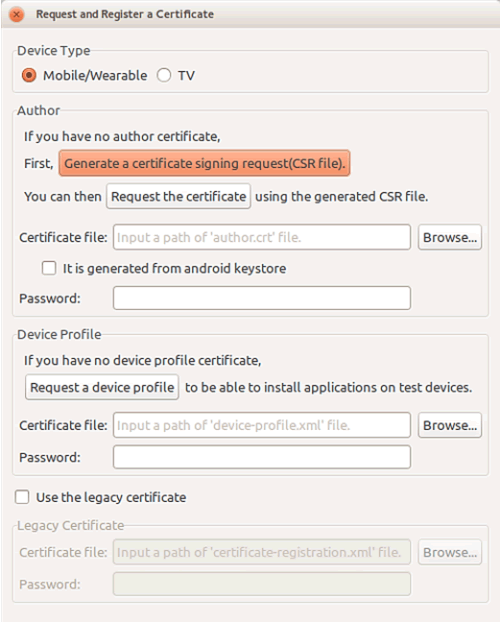This screenshot has width=500, height=622.
Task: Click the Request a device profile button
Action: 102,387
